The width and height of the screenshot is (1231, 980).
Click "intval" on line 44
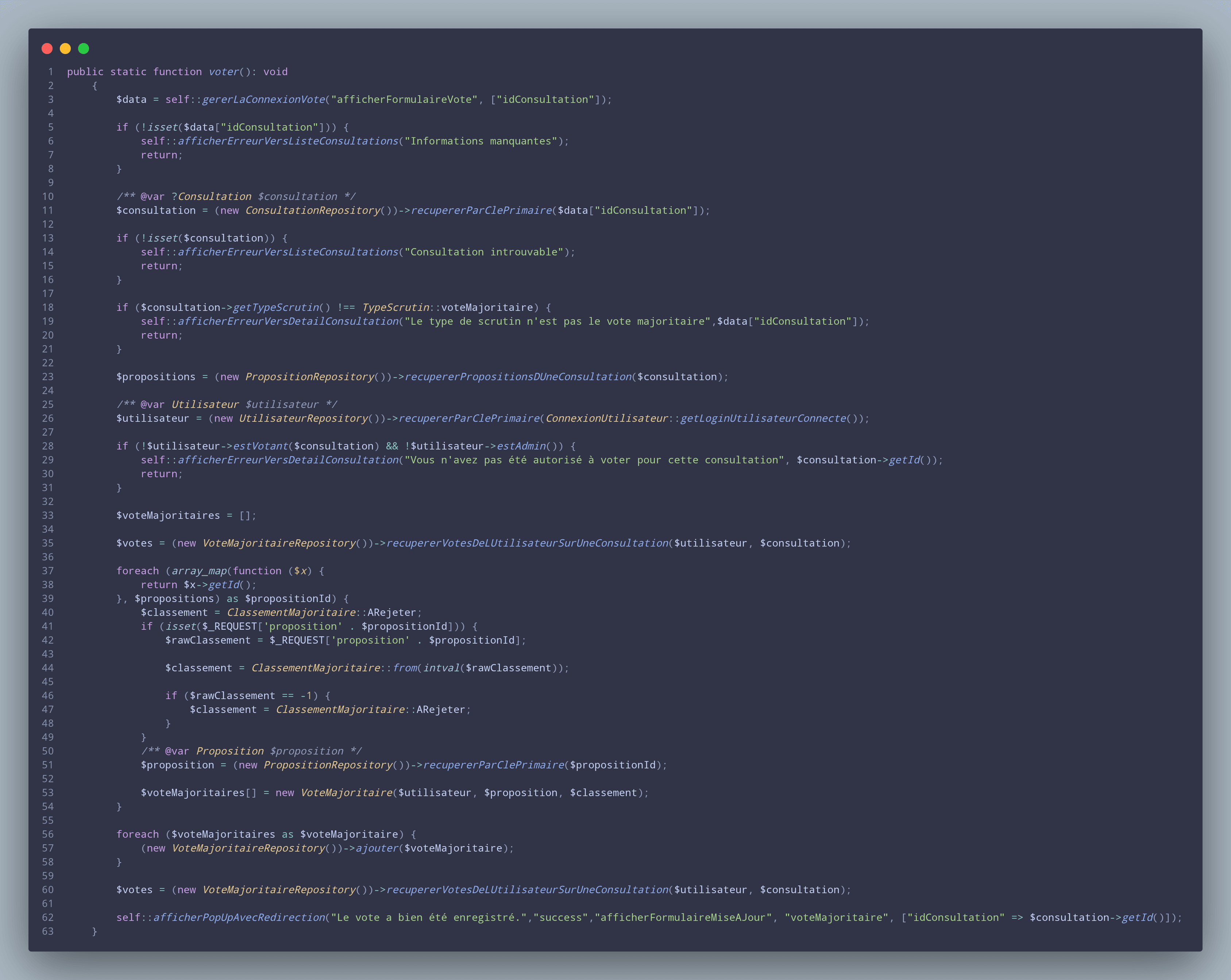[x=441, y=668]
